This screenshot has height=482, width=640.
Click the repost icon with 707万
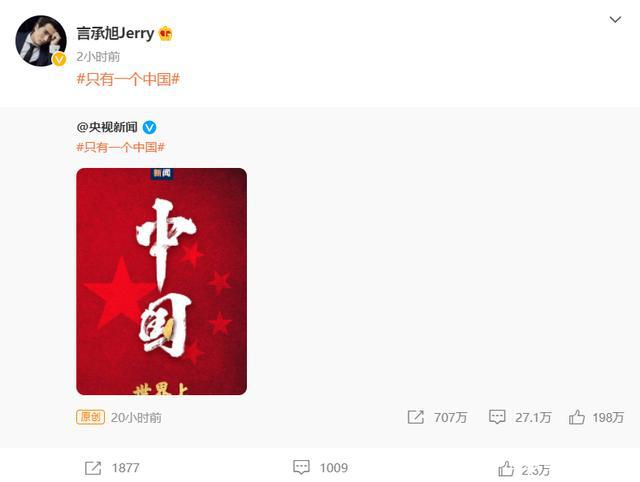coord(416,417)
